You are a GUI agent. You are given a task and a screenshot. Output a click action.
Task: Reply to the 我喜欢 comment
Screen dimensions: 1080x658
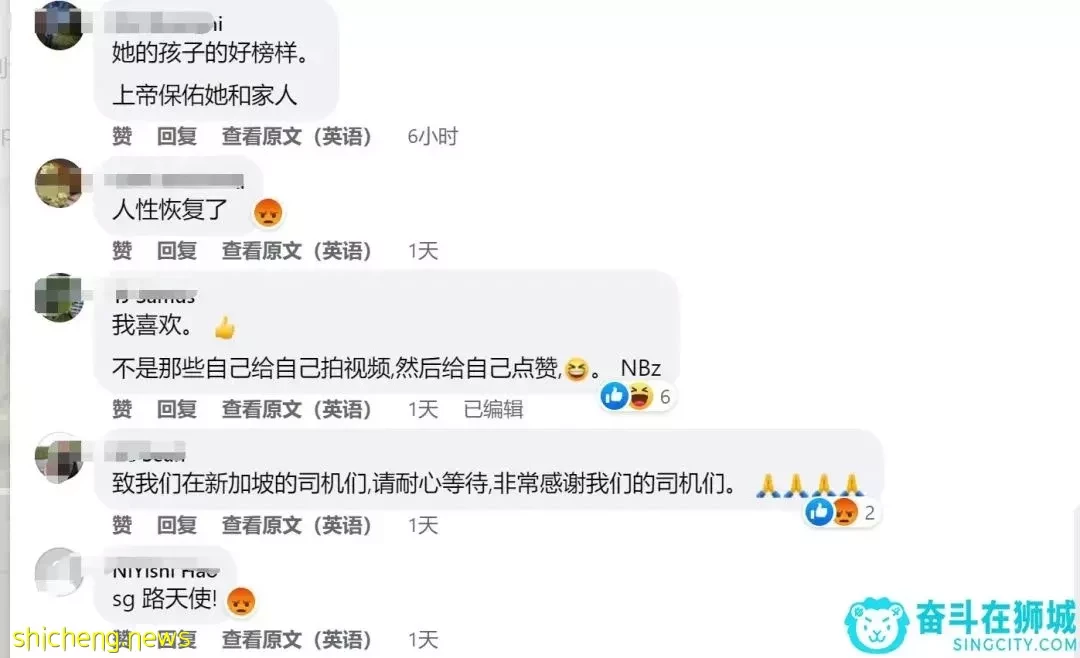[177, 409]
